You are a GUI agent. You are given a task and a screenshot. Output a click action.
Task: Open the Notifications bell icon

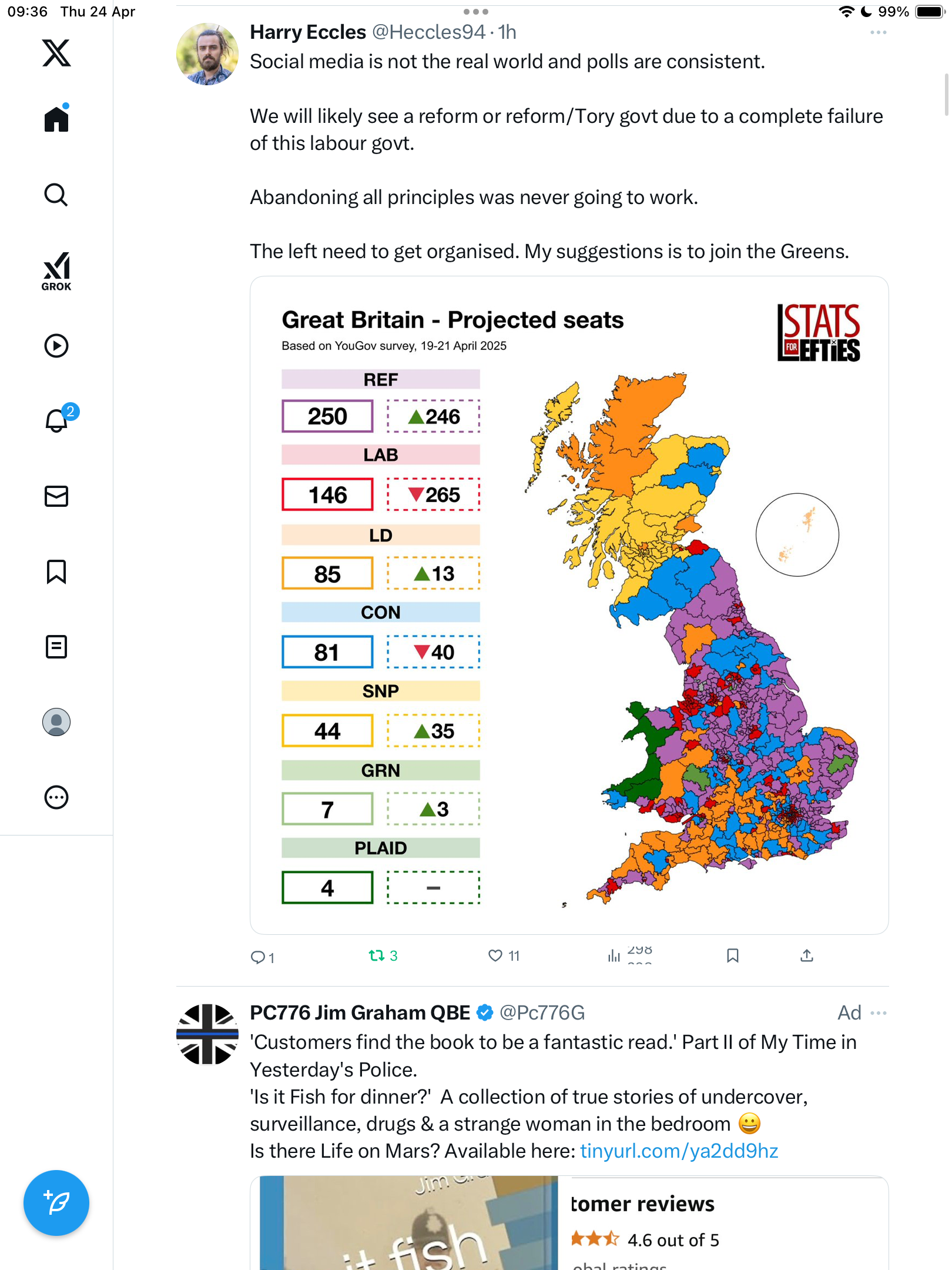[x=58, y=420]
